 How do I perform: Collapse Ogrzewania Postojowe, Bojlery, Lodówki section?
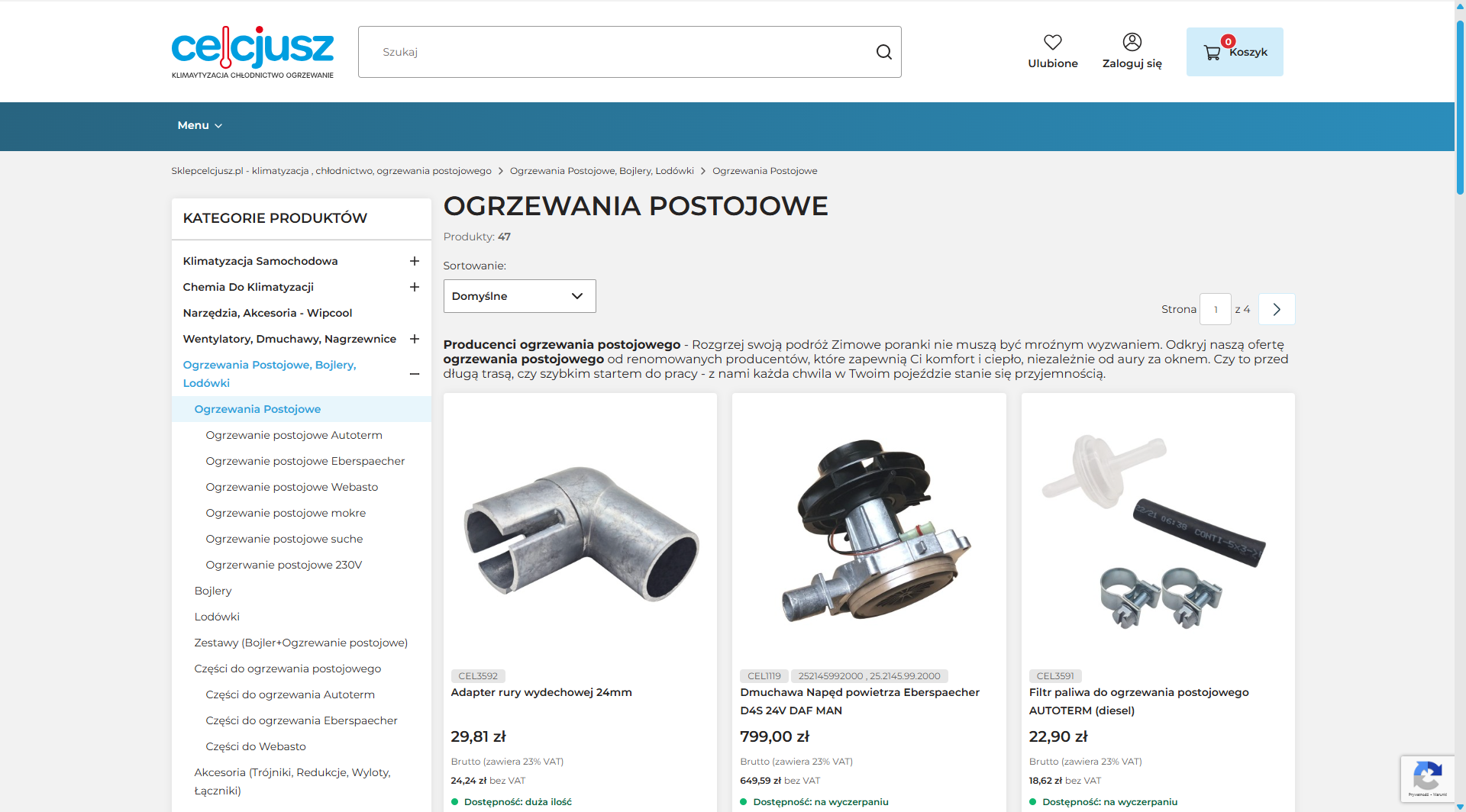pyautogui.click(x=415, y=374)
